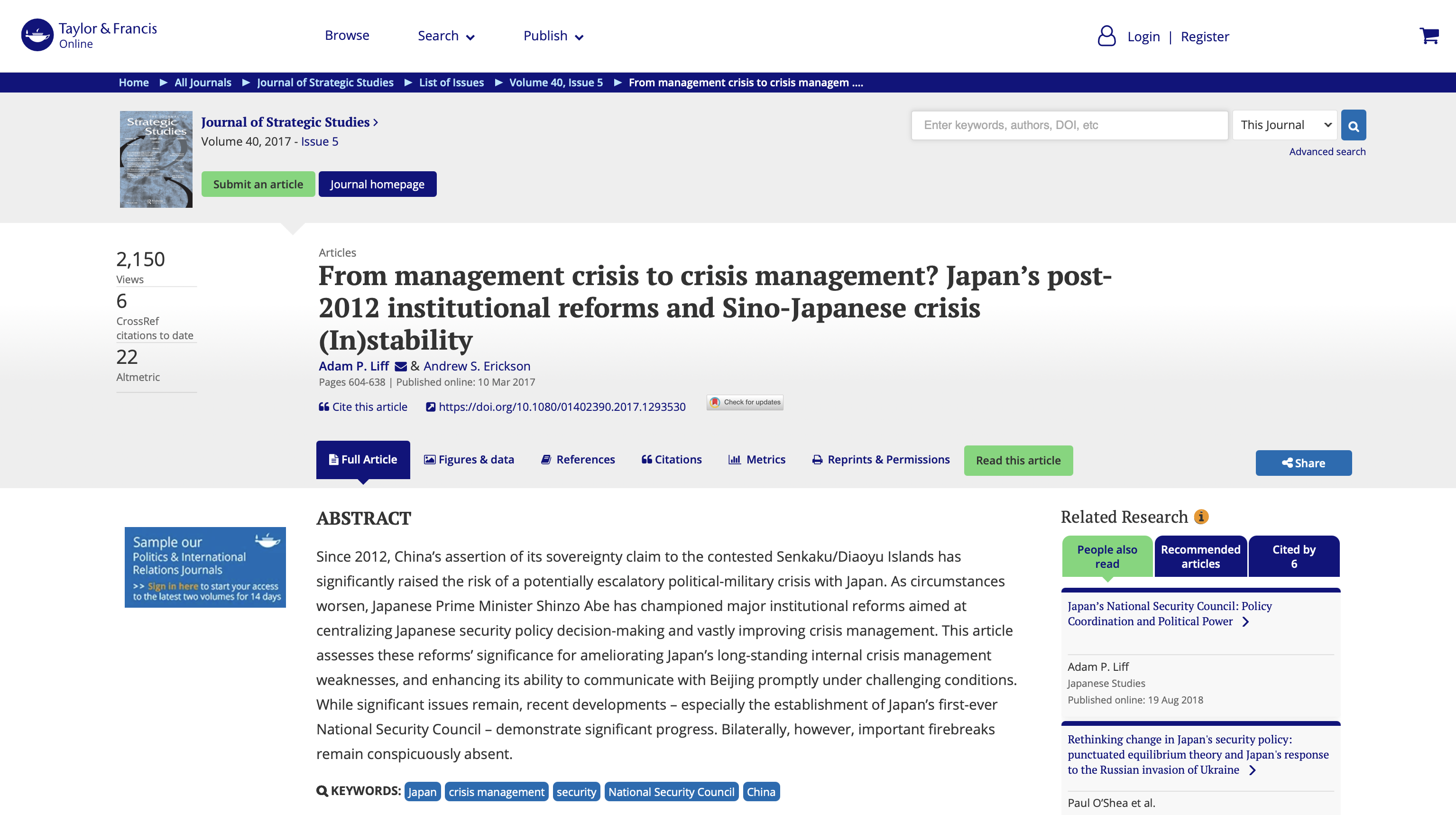The image size is (1456, 815).
Task: Click Cite this article link
Action: 363,407
